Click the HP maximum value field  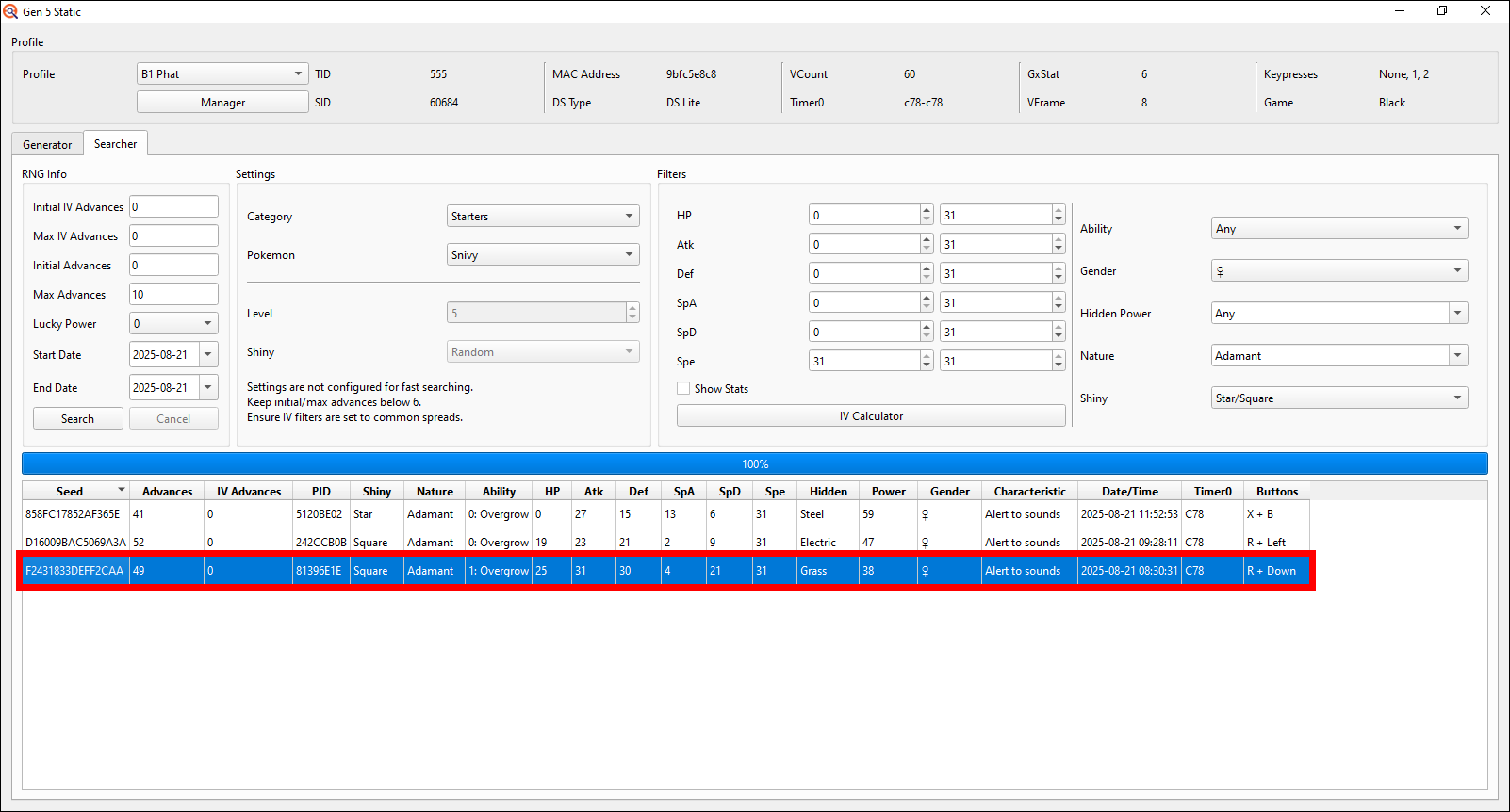coord(994,215)
